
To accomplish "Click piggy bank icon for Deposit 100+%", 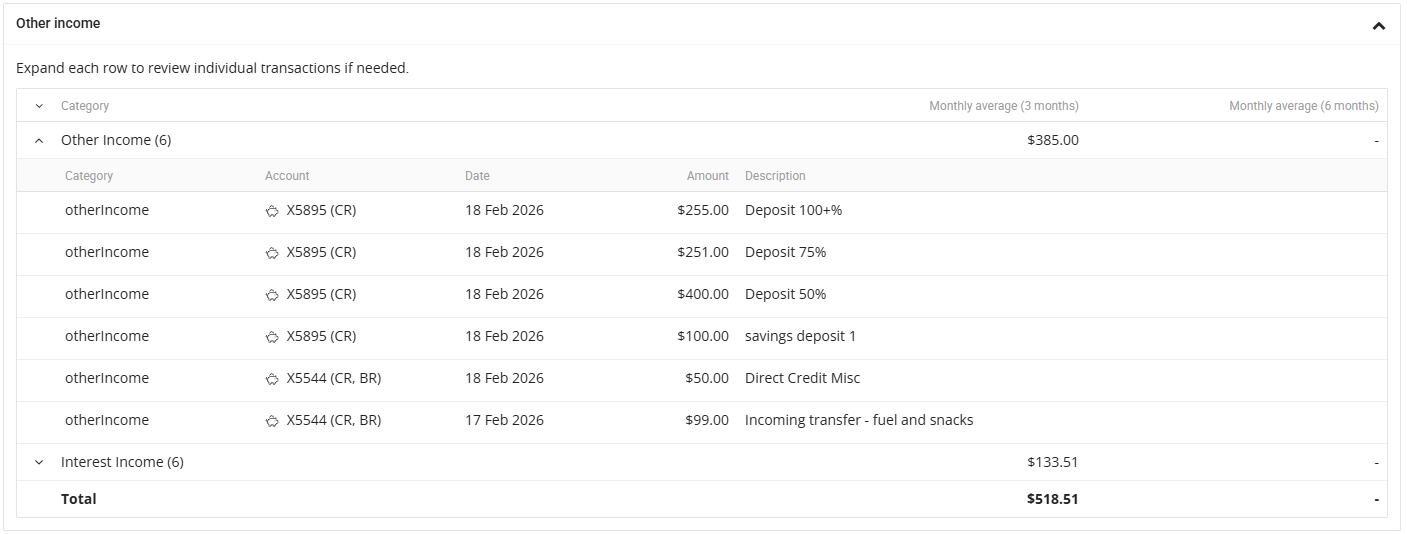I will 271,211.
